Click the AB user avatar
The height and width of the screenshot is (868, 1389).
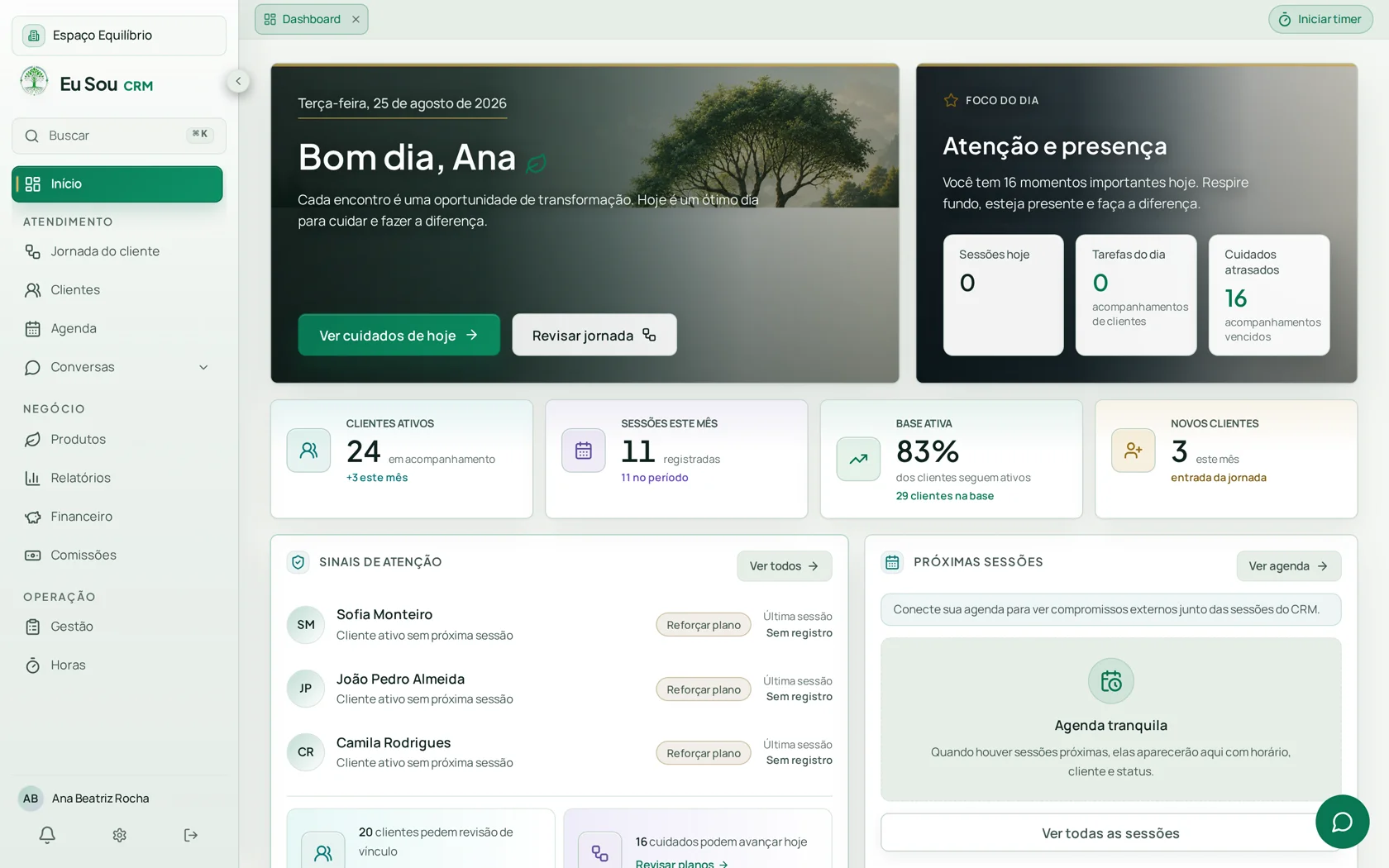(31, 799)
